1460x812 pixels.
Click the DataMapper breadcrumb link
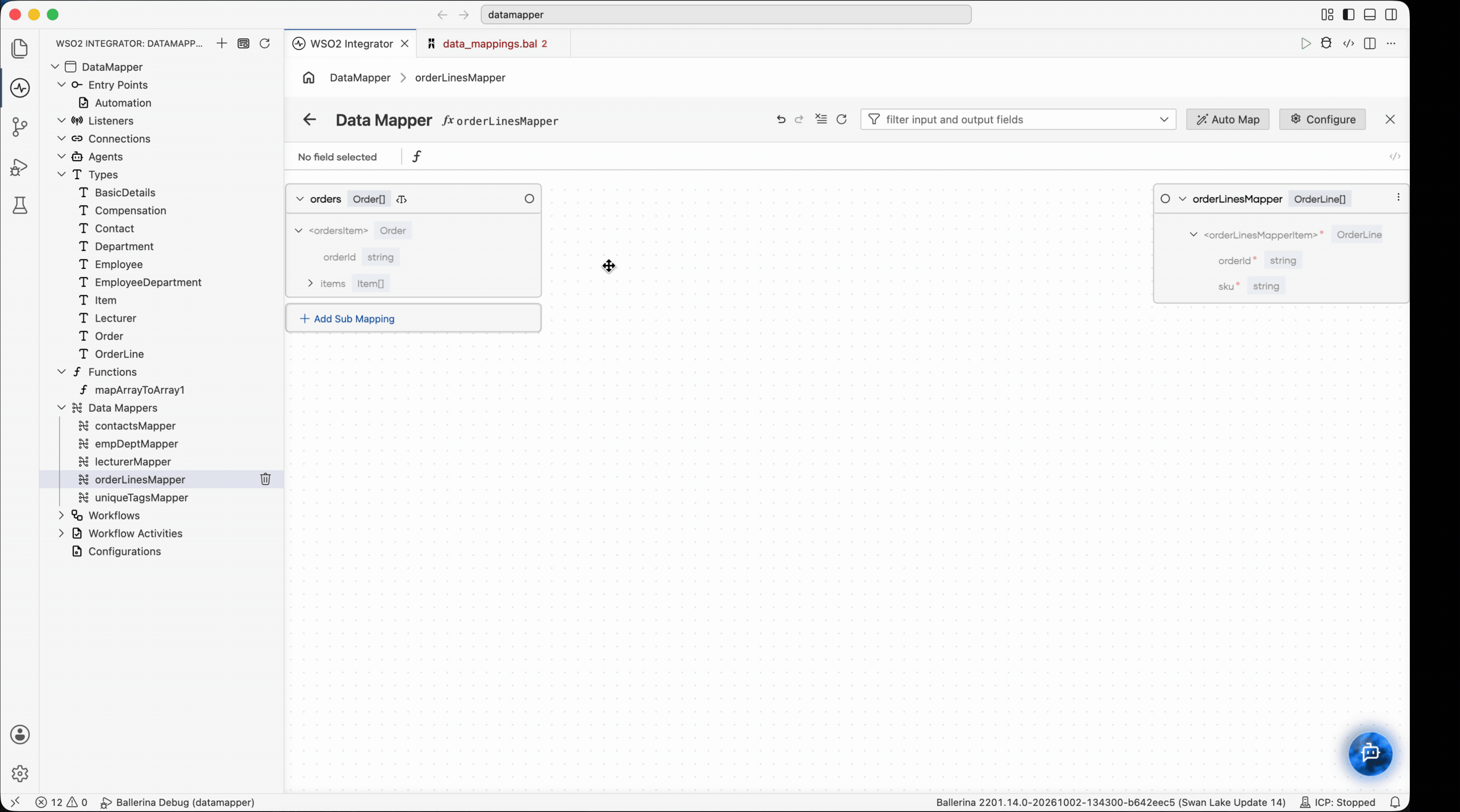point(360,78)
